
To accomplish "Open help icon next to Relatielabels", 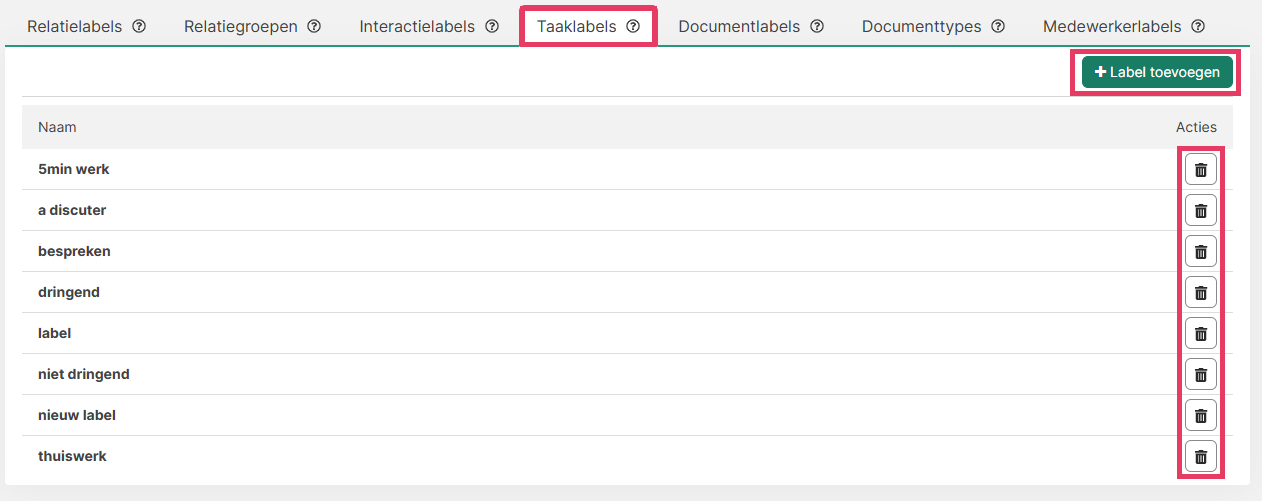I will [139, 27].
